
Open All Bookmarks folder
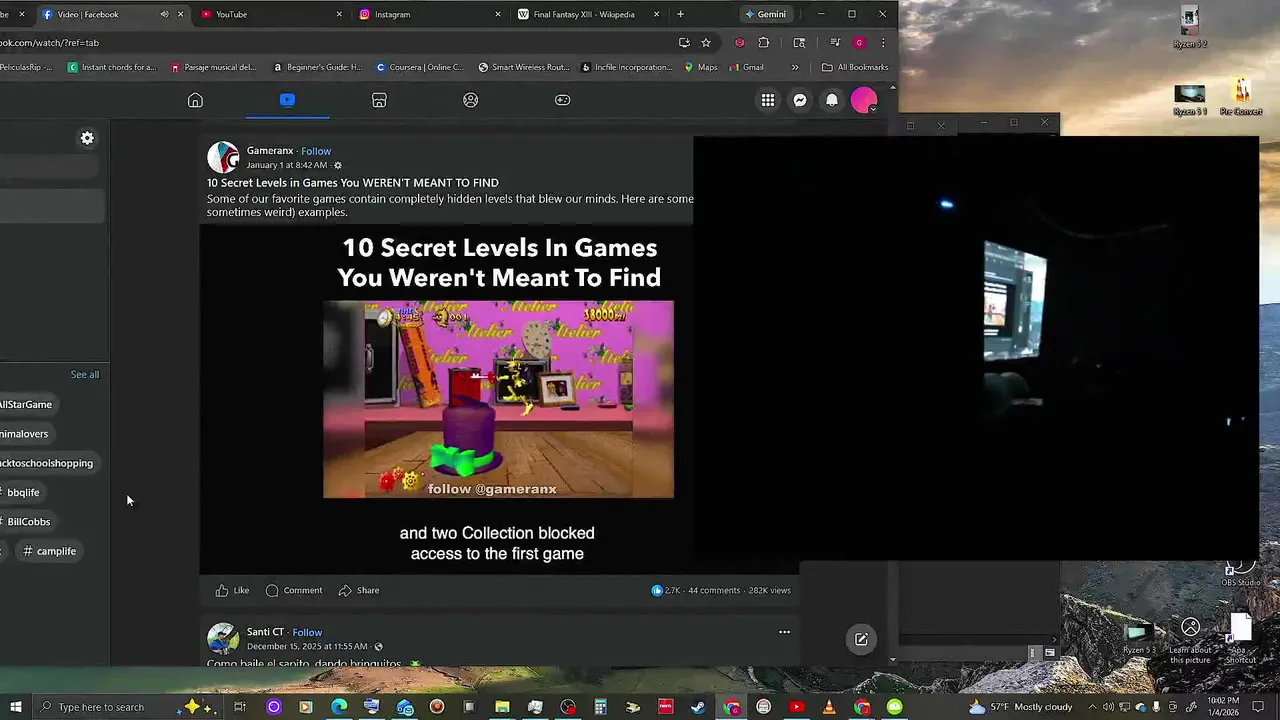click(855, 67)
